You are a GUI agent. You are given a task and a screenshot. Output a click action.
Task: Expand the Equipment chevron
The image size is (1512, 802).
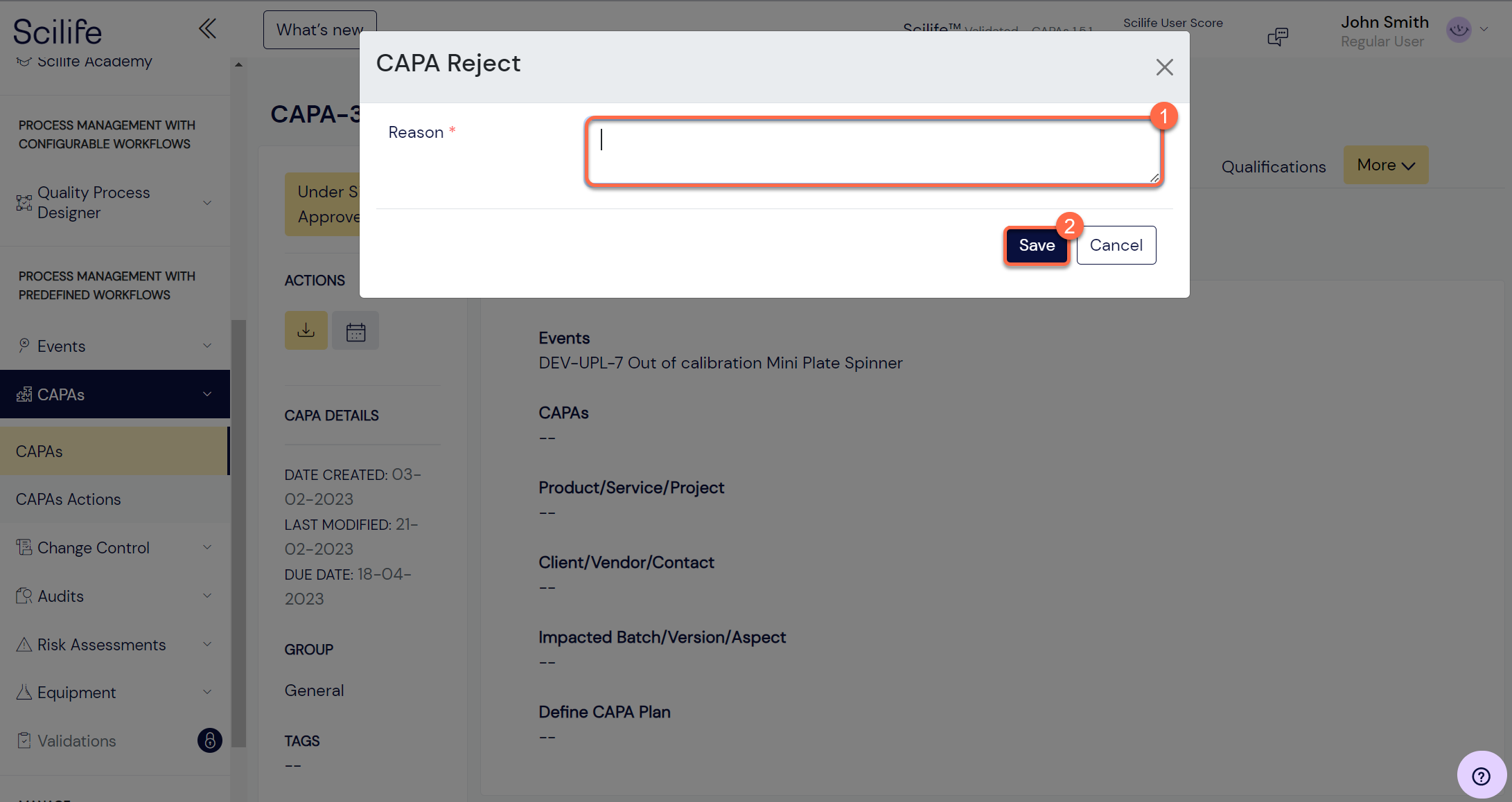click(x=207, y=692)
